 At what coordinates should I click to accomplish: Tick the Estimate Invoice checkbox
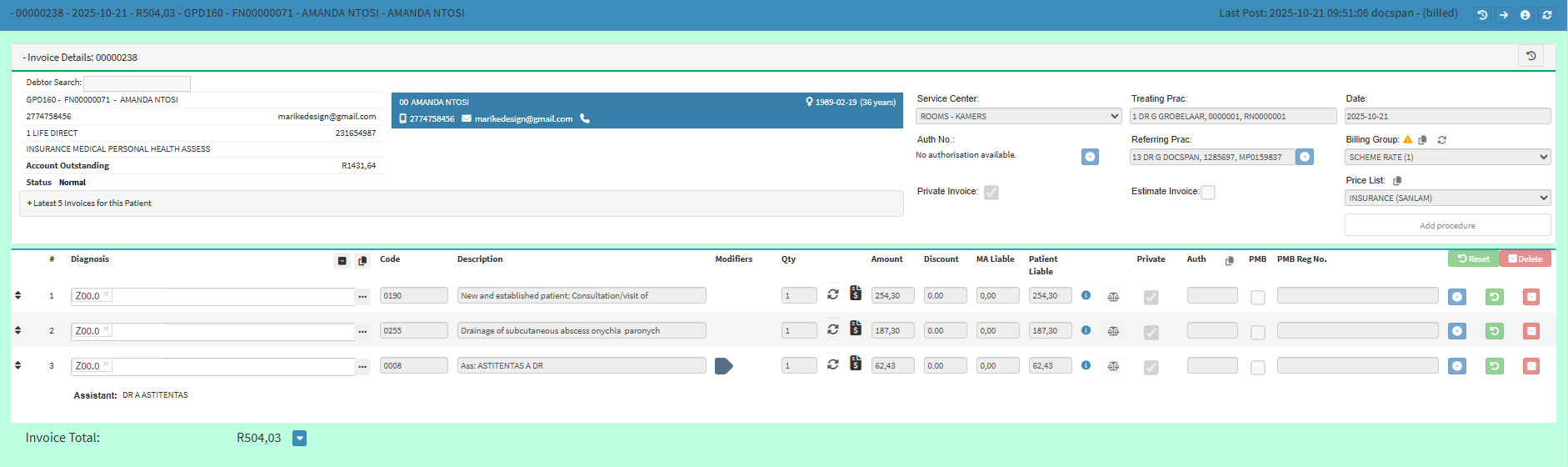1207,193
